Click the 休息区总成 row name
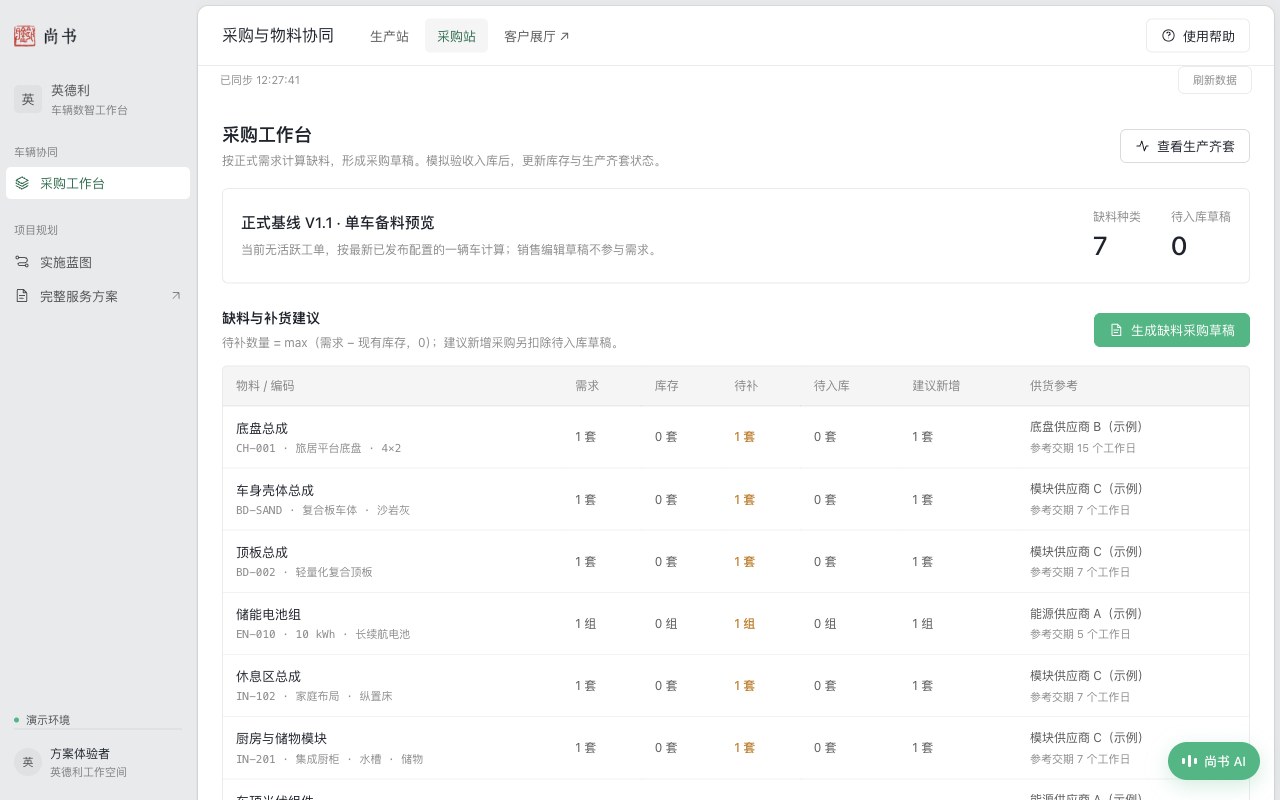 268,676
